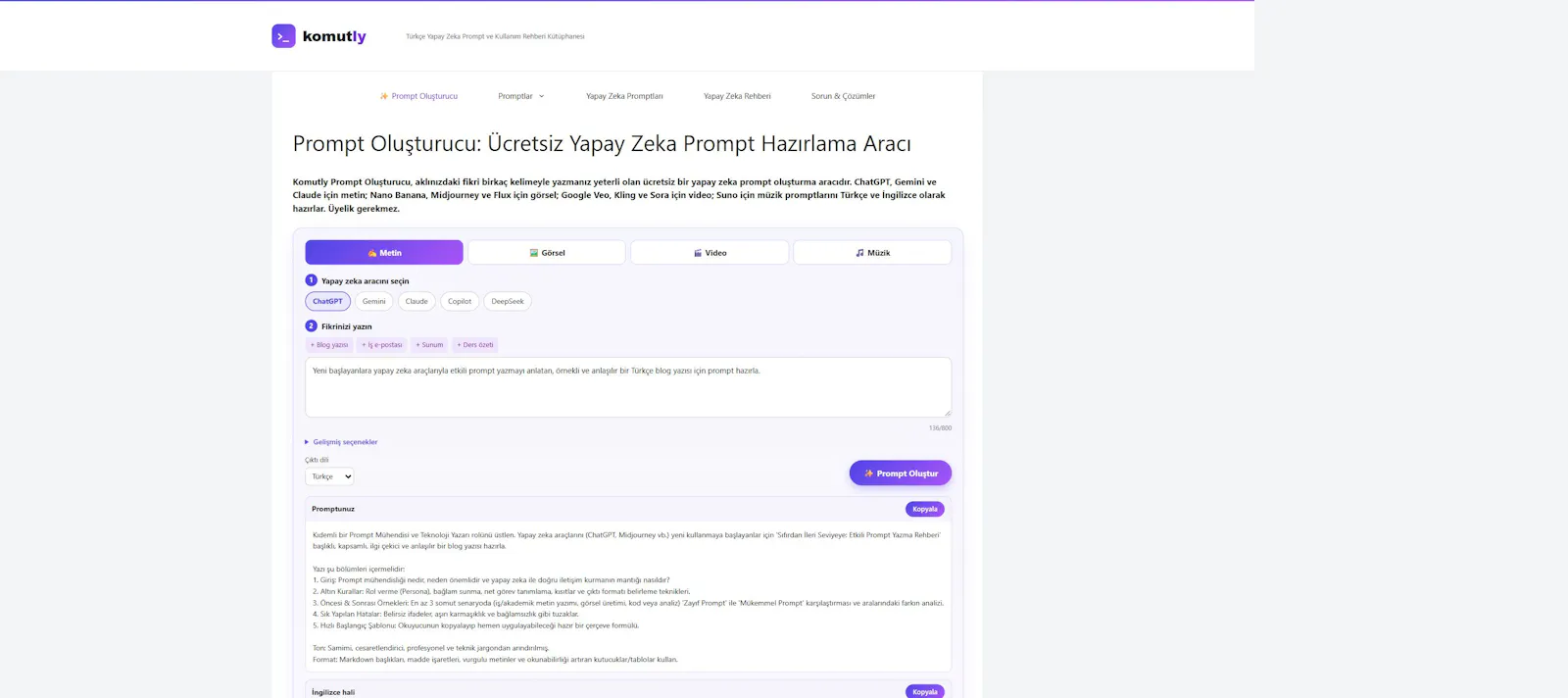Click the '136/800' character counter
The width and height of the screenshot is (1568, 698).
(x=940, y=428)
